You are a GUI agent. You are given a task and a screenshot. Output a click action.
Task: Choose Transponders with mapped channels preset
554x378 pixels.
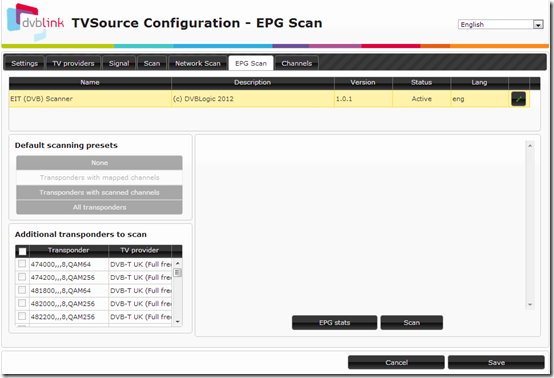[99, 178]
